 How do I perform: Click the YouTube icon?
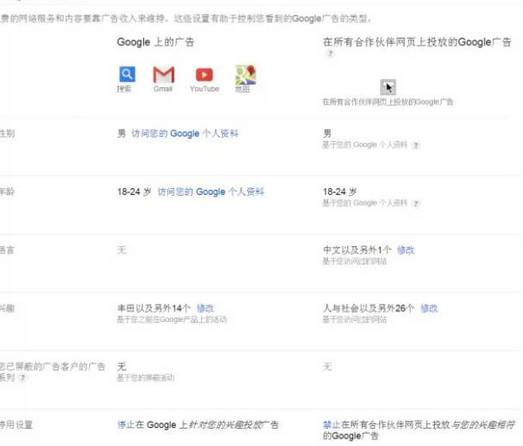204,75
